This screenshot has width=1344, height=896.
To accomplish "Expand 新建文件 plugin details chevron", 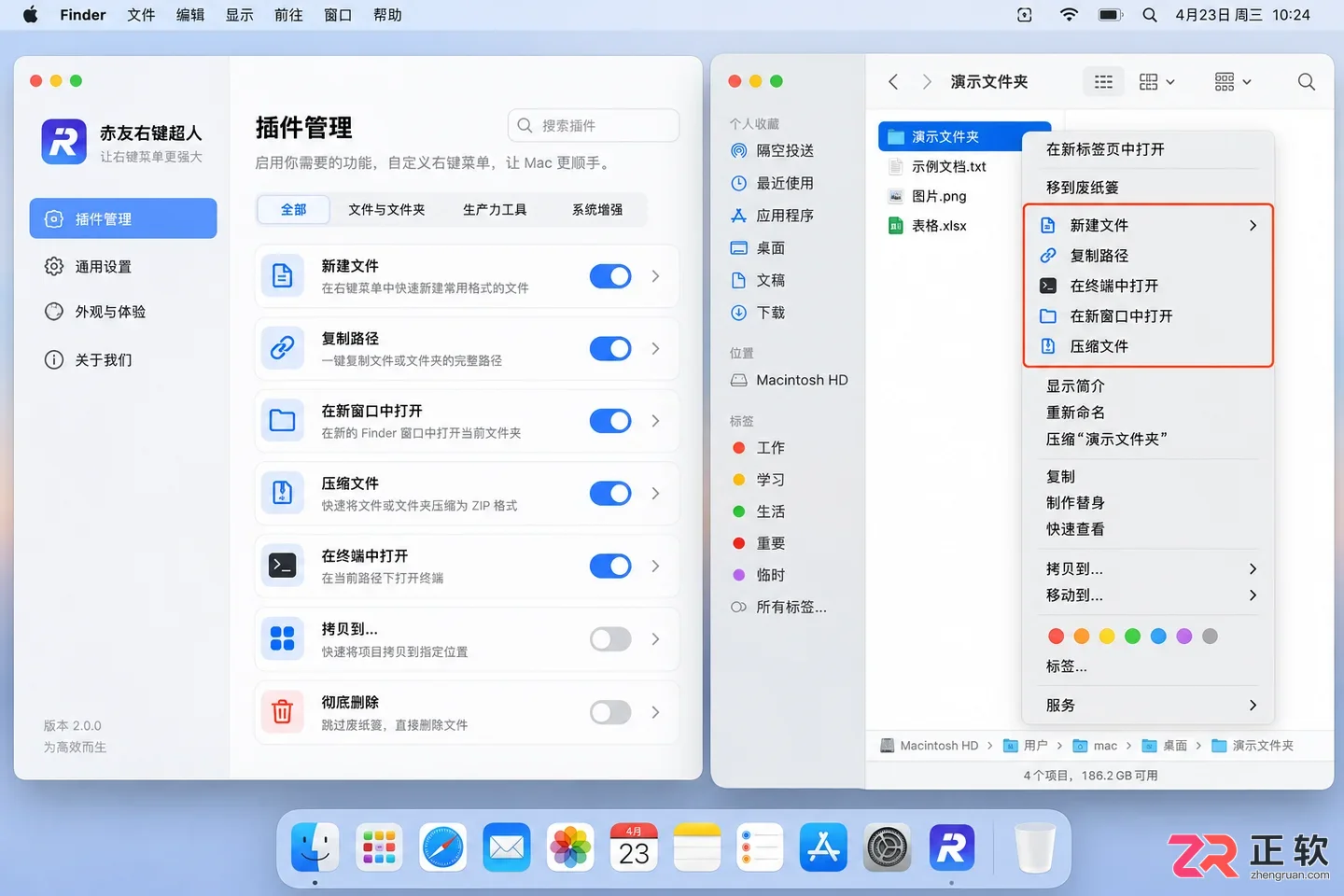I will [x=655, y=276].
